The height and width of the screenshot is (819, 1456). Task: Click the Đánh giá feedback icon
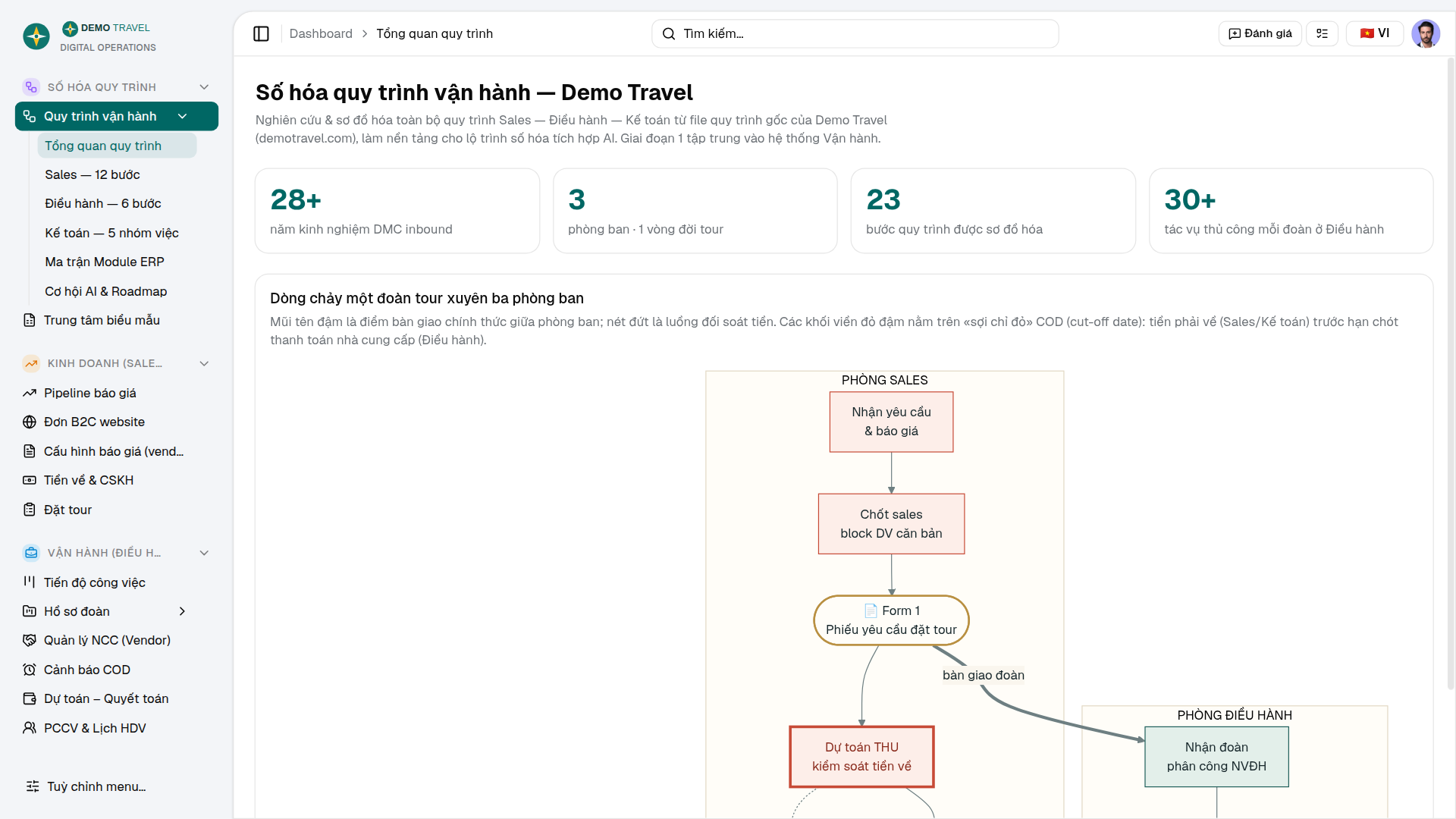click(x=1235, y=33)
